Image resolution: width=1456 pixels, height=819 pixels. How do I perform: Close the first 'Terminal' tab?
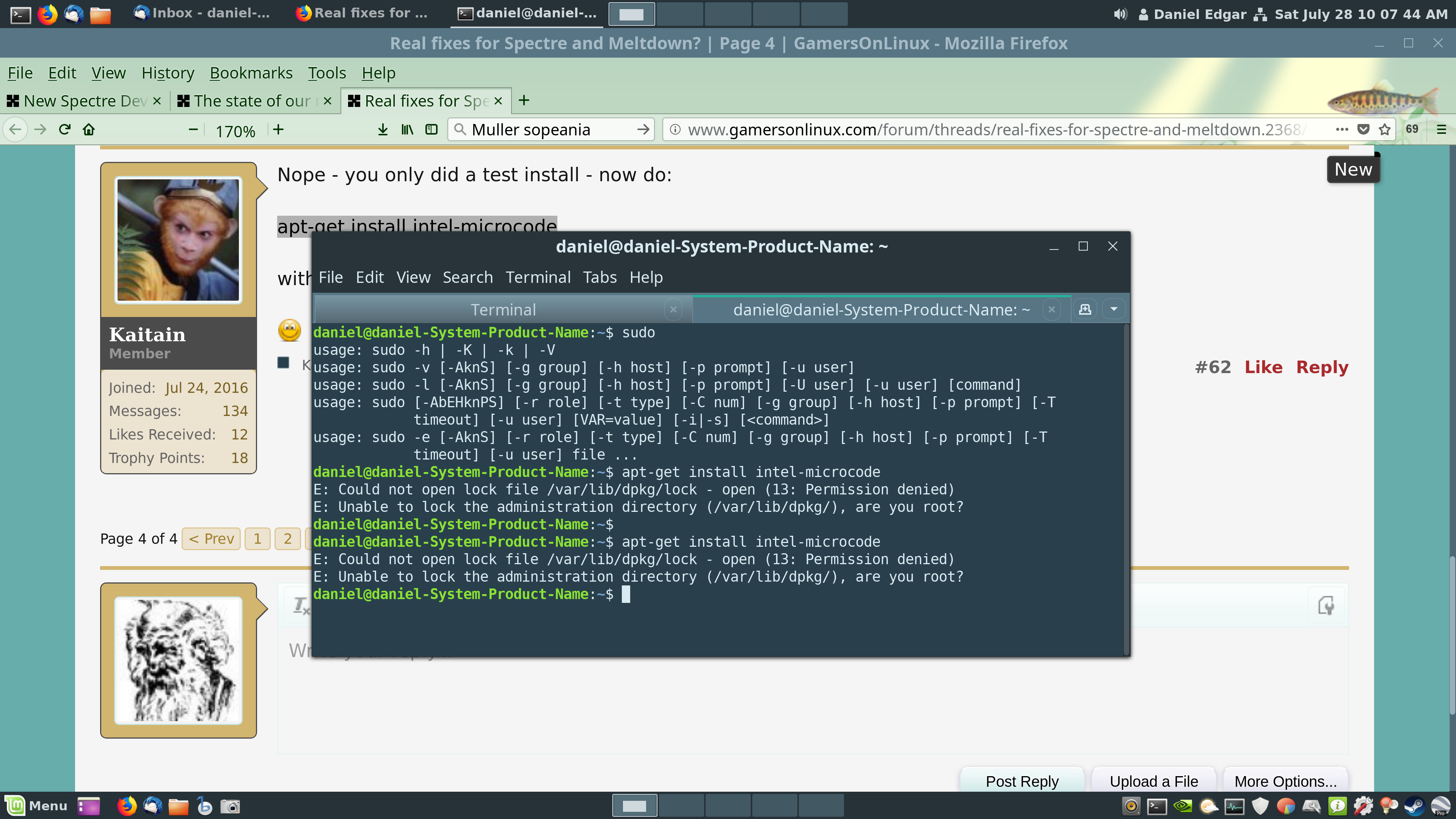pos(673,310)
